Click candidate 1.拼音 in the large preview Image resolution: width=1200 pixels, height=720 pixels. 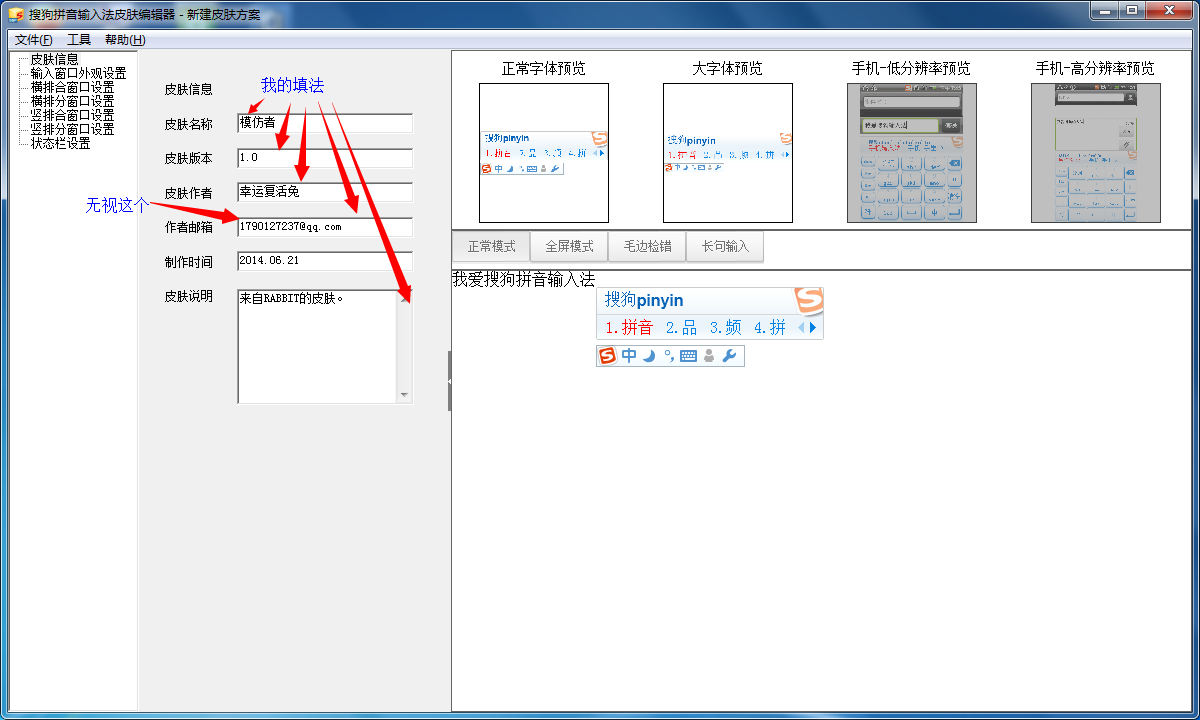point(629,327)
